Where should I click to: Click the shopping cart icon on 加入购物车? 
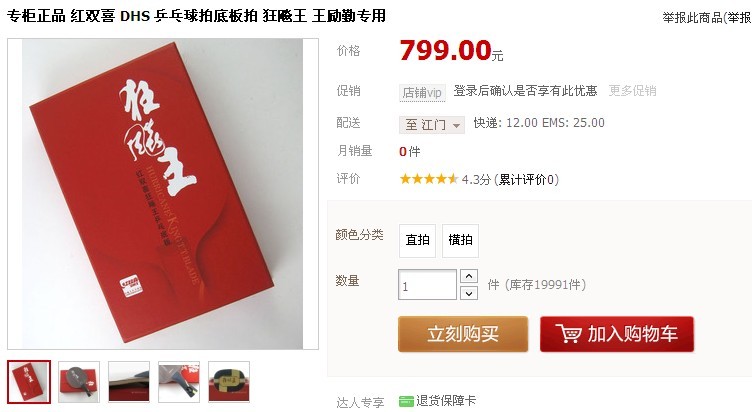click(x=568, y=333)
